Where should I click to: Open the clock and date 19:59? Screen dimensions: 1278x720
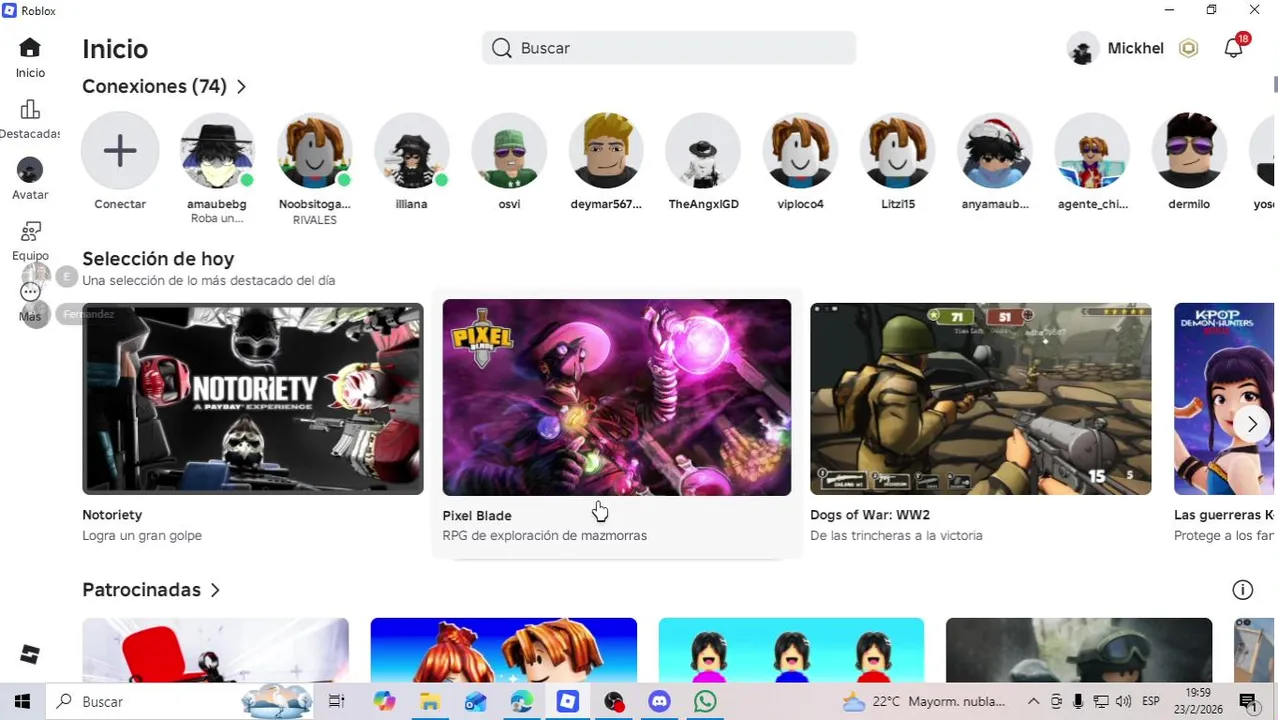coord(1197,702)
